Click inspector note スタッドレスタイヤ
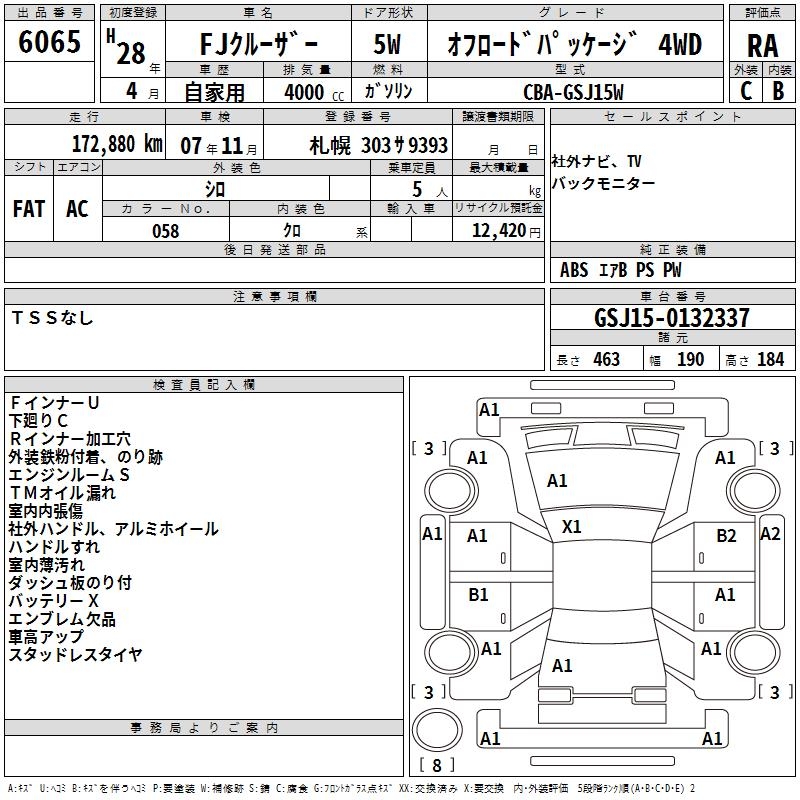 [x=75, y=654]
